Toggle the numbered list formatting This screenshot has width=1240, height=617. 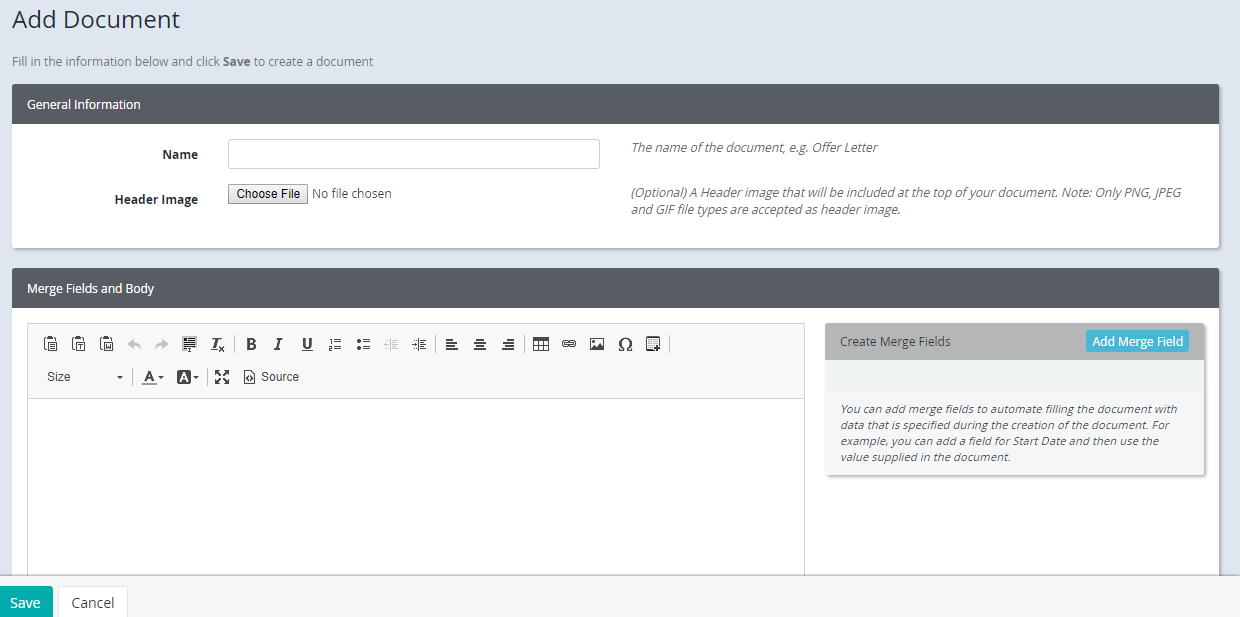pos(335,344)
